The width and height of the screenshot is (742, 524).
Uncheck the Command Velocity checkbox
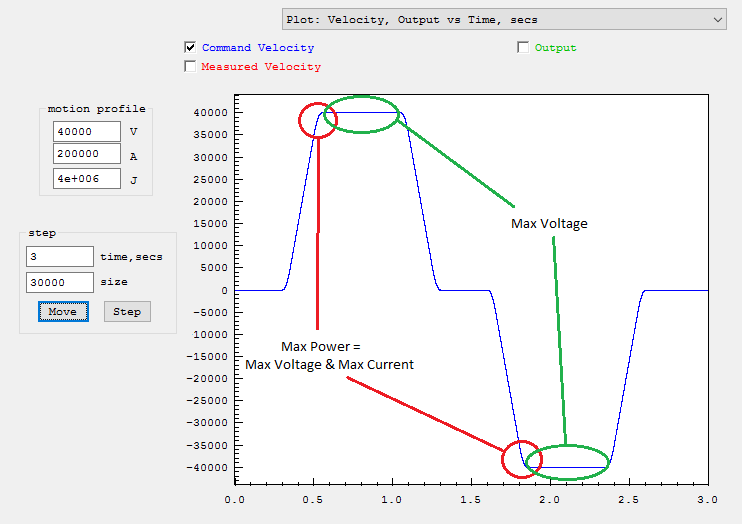[x=190, y=47]
